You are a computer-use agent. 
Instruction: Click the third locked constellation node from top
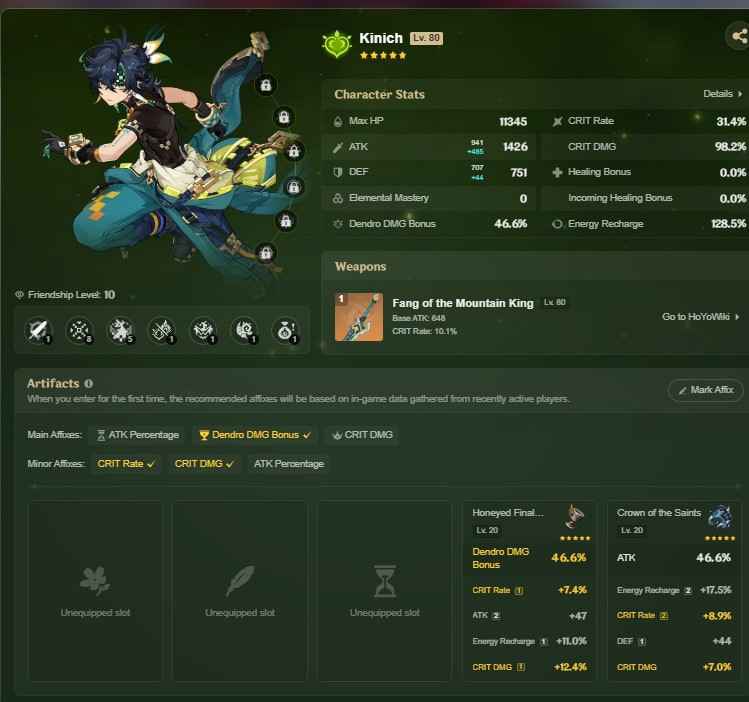(x=294, y=151)
